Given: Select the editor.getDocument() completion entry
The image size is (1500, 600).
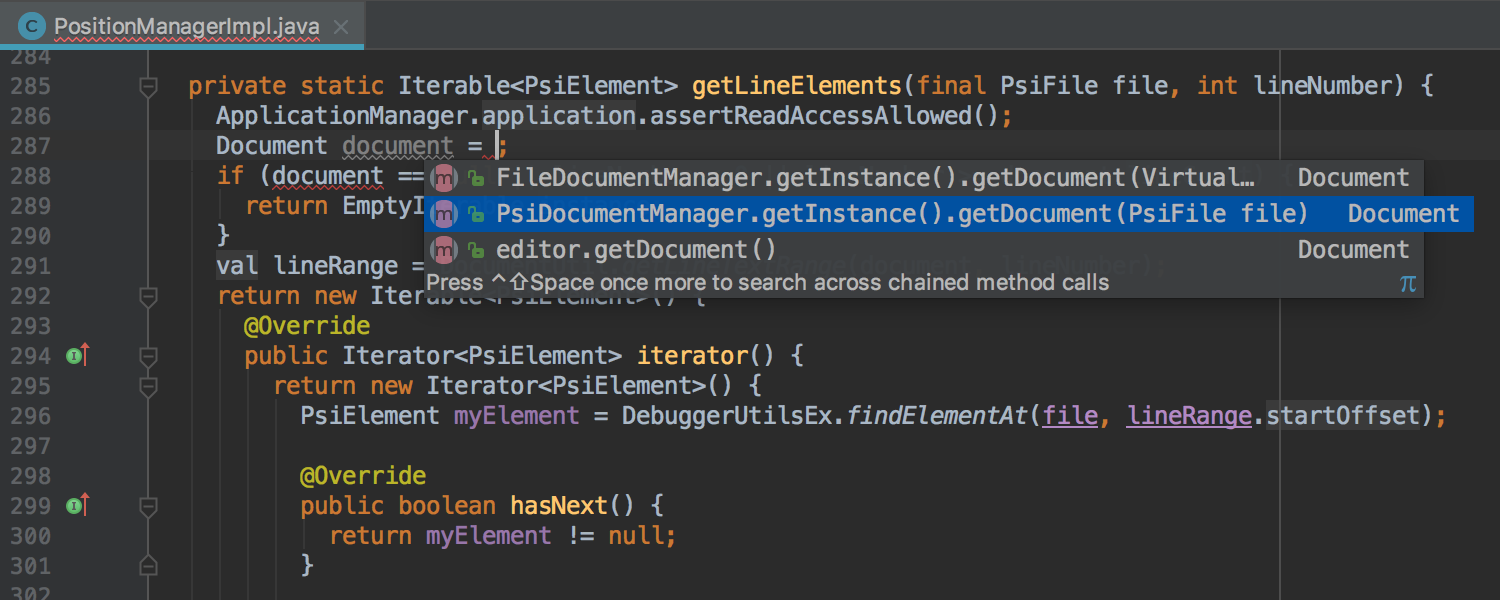Looking at the screenshot, I should [x=700, y=249].
